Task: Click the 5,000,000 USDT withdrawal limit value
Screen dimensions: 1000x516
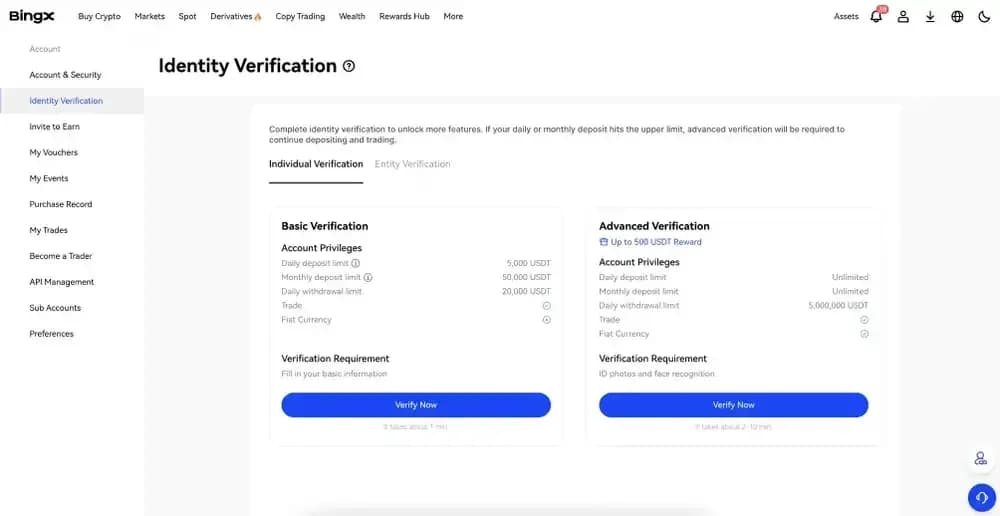Action: [x=838, y=306]
